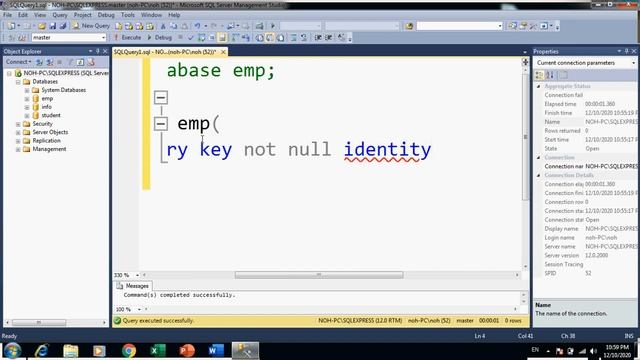Click the Refresh icon in Object Explorer toolbar
This screenshot has height=360, width=640.
point(80,62)
